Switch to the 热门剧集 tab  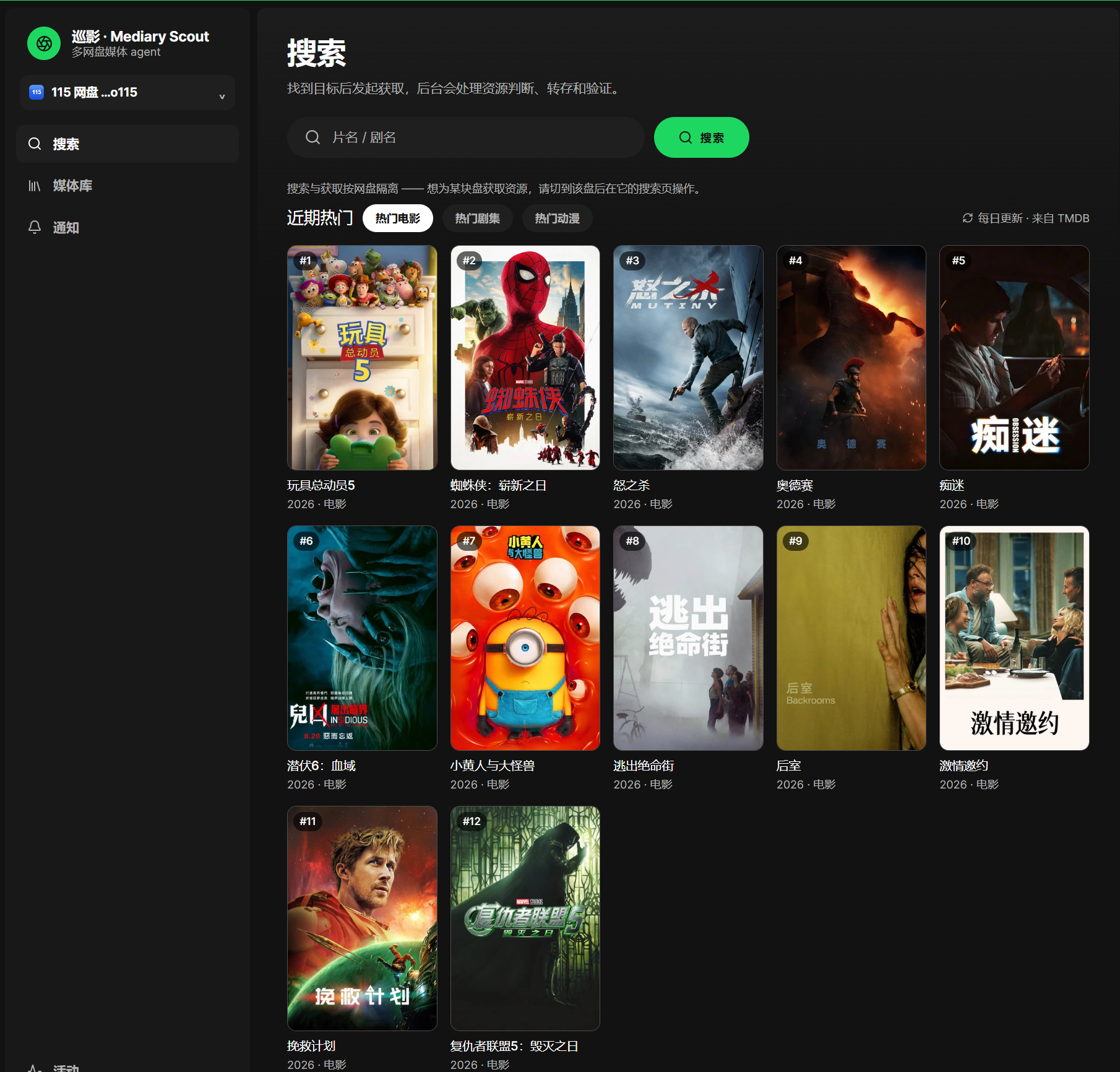coord(478,218)
